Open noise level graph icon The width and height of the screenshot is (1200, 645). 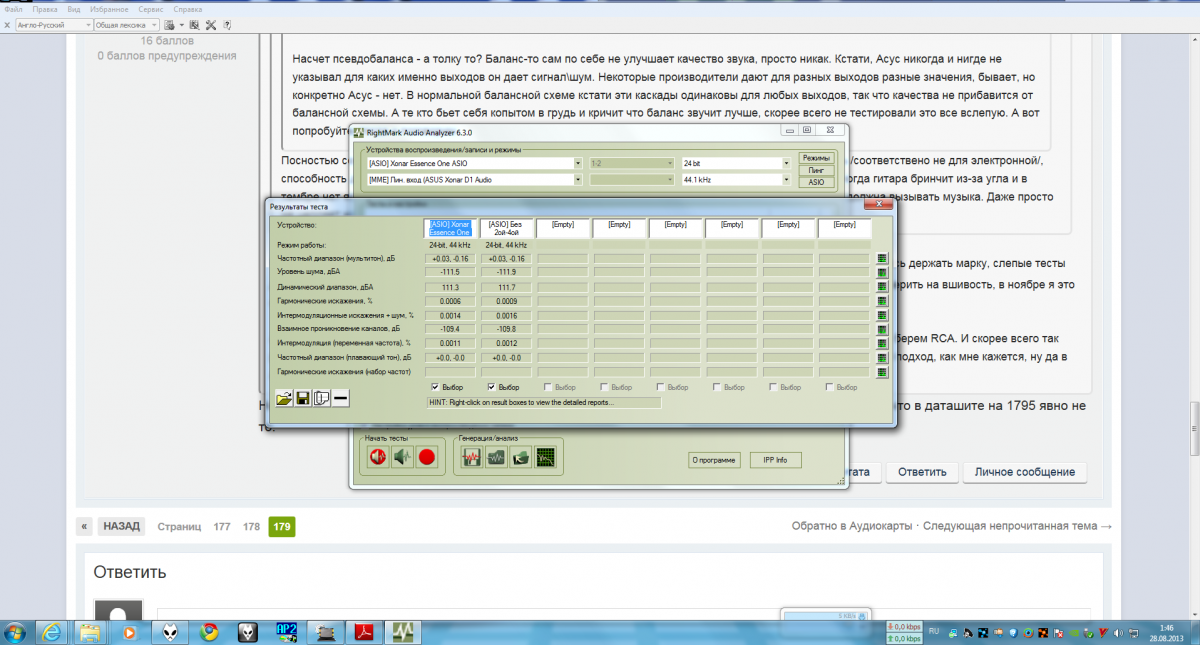coord(882,273)
